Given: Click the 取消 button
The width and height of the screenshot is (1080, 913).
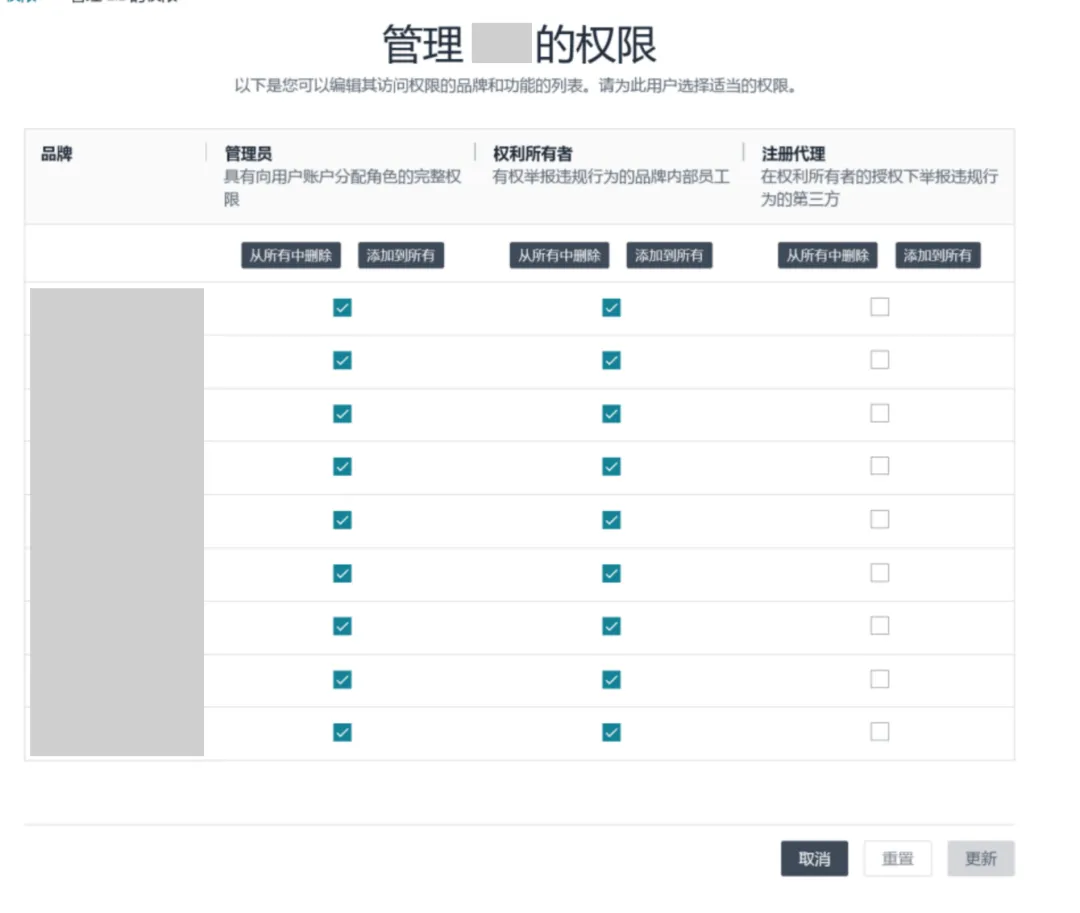Looking at the screenshot, I should (814, 859).
